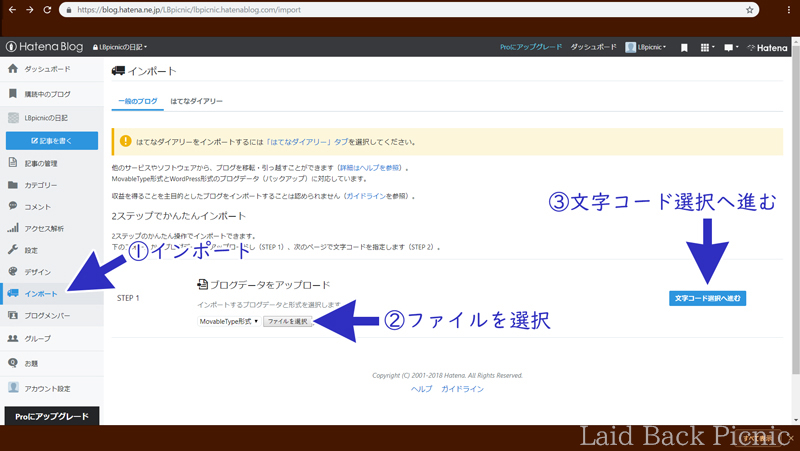
Task: Switch to the はてなダイアリー tab
Action: point(196,101)
